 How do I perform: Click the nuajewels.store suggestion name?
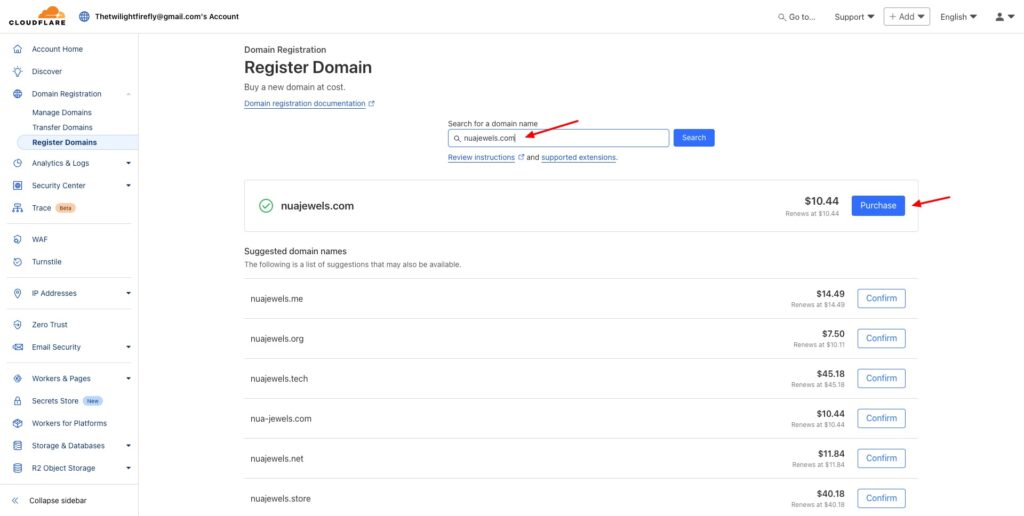pyautogui.click(x=280, y=498)
